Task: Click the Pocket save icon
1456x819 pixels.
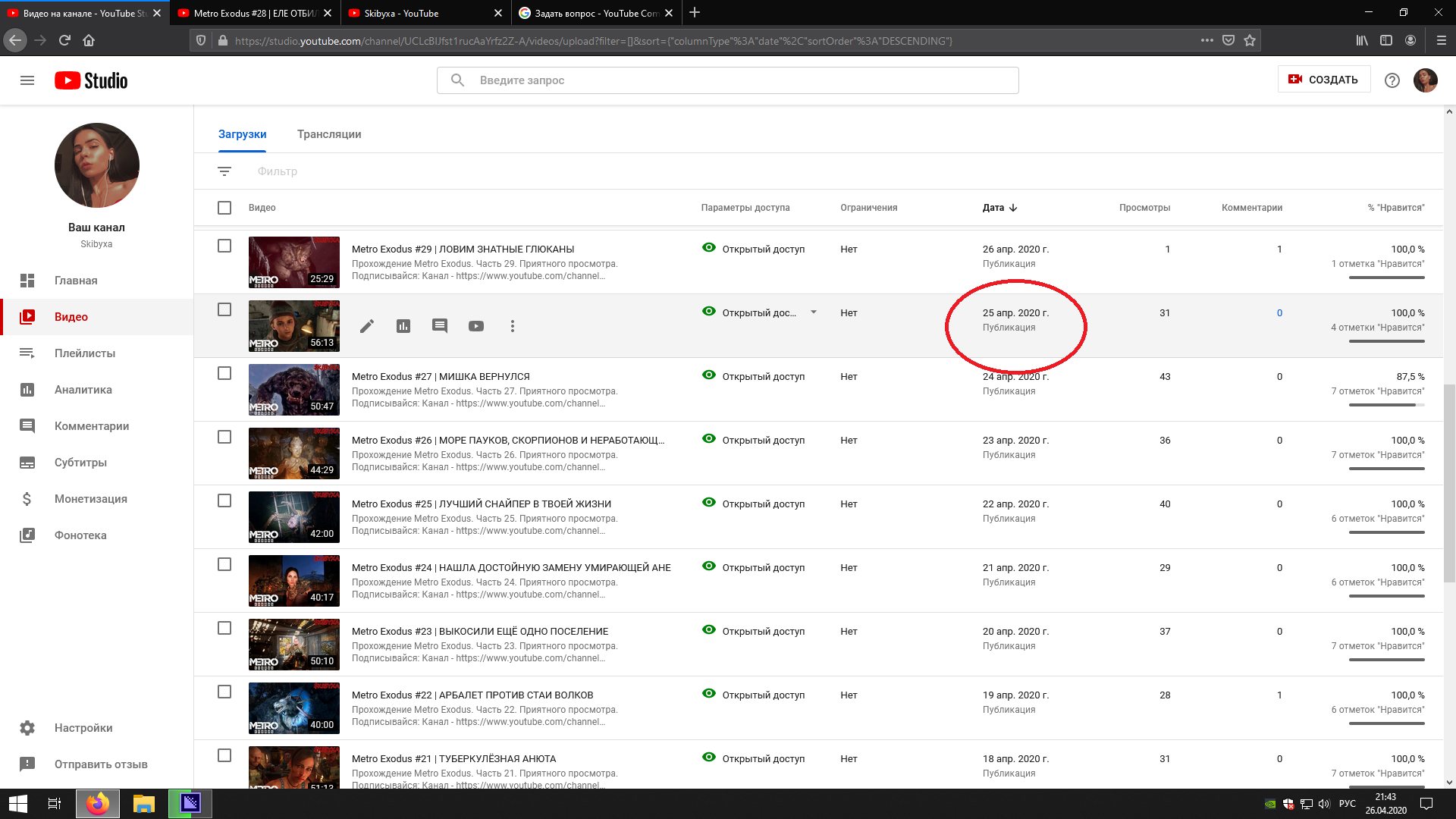Action: 1228,40
